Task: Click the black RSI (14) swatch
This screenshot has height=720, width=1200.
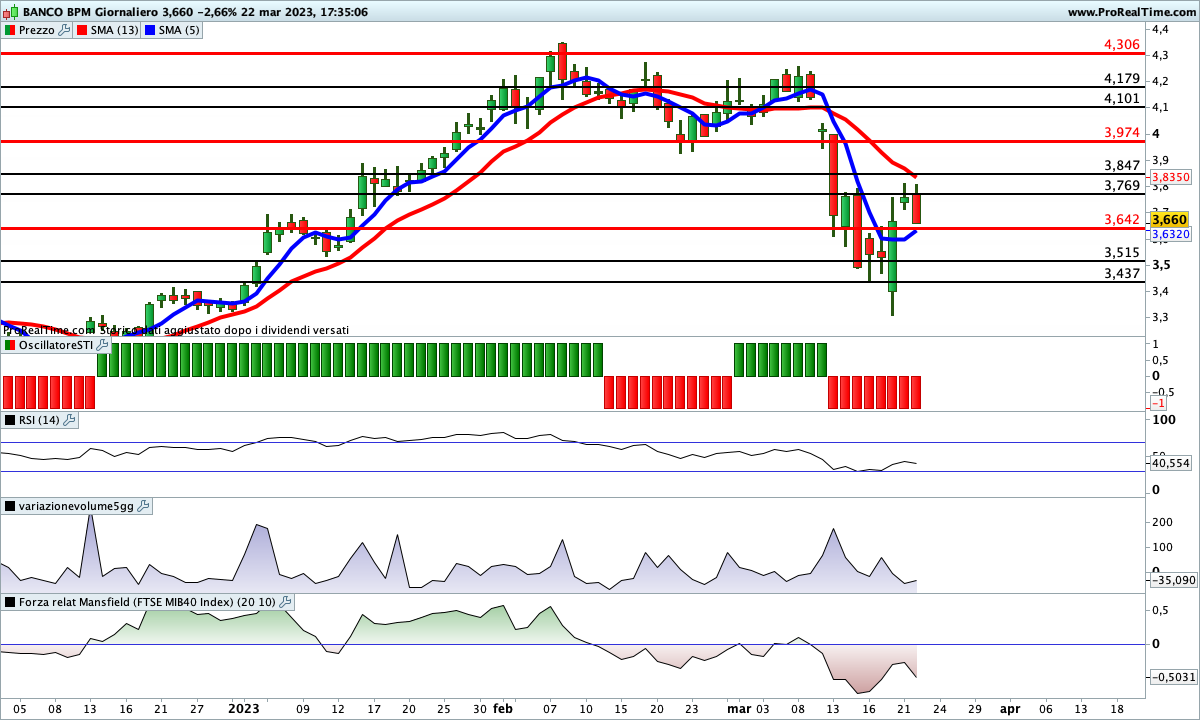Action: tap(11, 420)
